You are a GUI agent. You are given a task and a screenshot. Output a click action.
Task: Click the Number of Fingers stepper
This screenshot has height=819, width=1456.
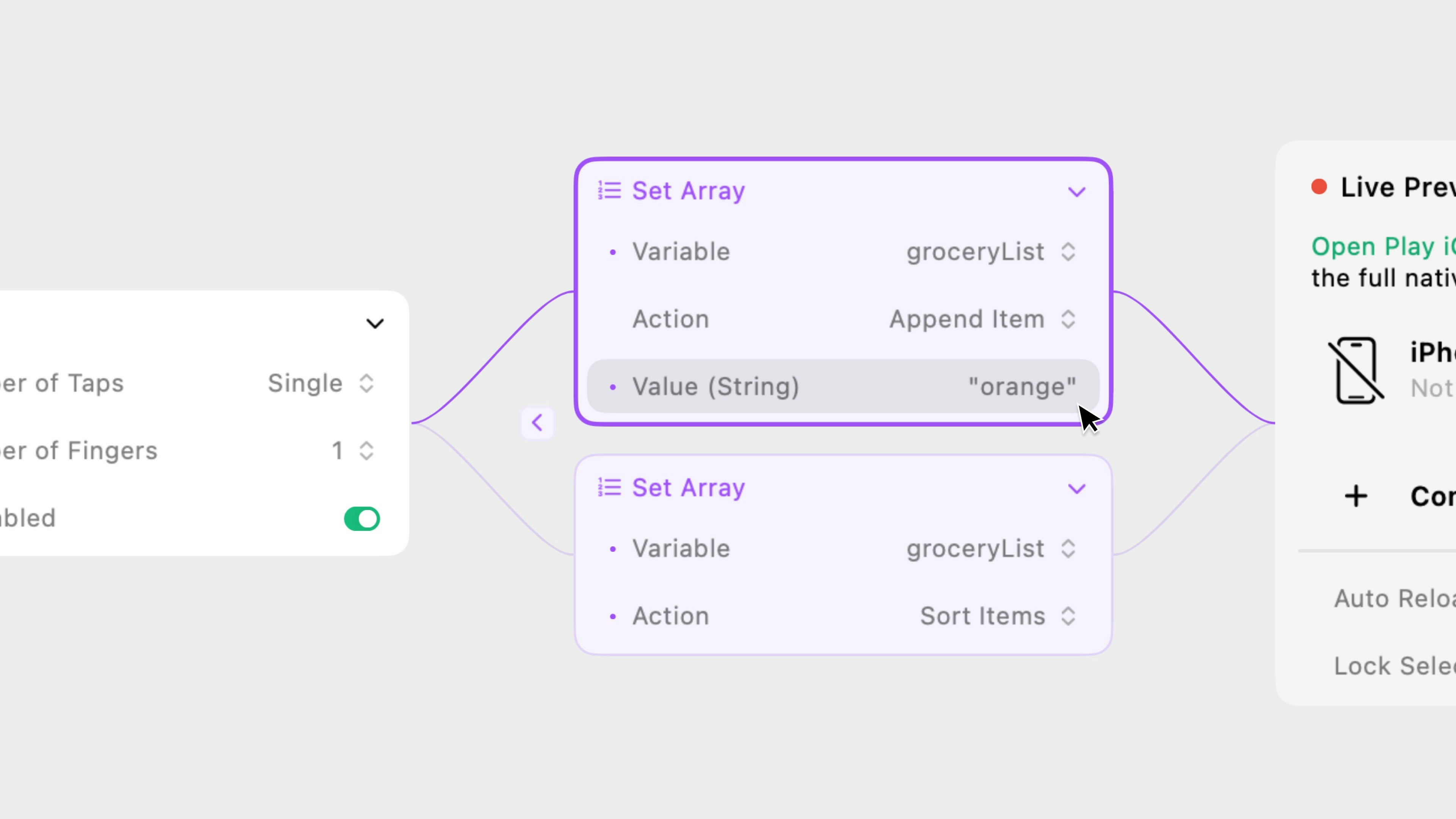point(366,450)
